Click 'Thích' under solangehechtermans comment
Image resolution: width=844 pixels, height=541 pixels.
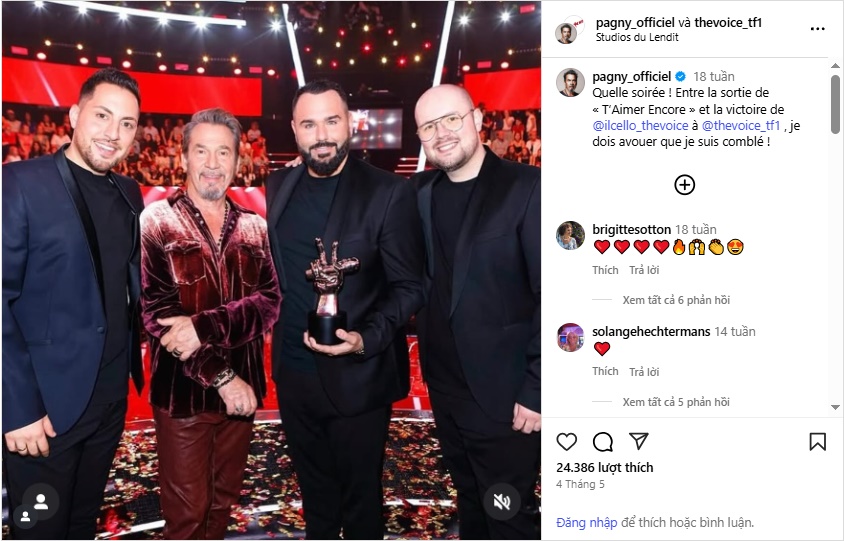click(605, 371)
